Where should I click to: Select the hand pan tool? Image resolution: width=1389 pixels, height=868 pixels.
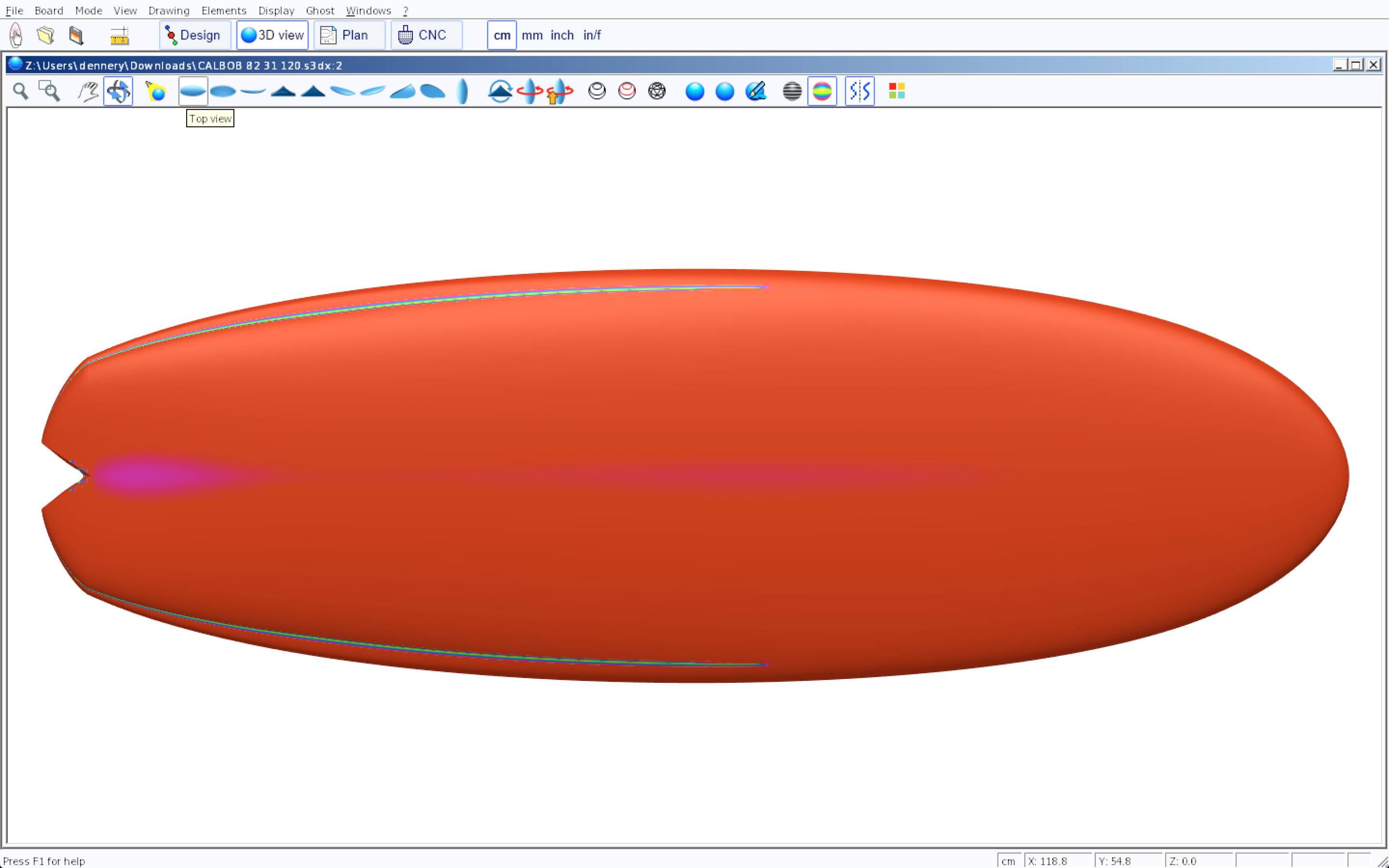[x=88, y=91]
